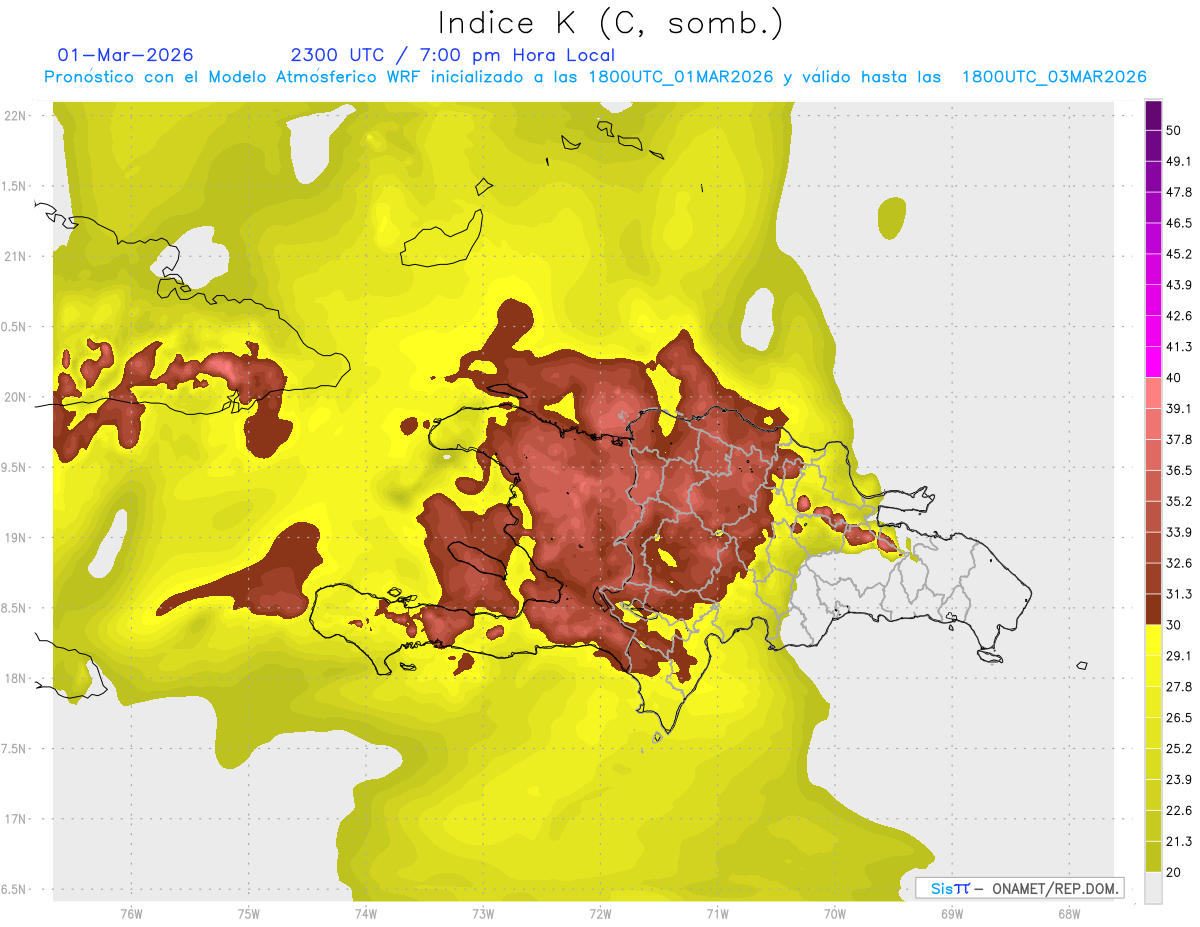Image resolution: width=1200 pixels, height=927 pixels.
Task: Click the "69W" longitude axis label
Action: click(x=952, y=914)
